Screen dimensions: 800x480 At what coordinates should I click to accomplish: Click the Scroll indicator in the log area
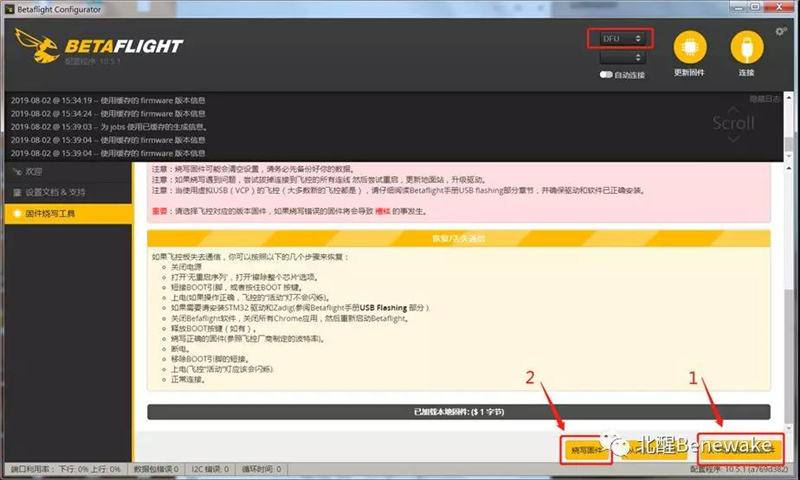[x=733, y=123]
